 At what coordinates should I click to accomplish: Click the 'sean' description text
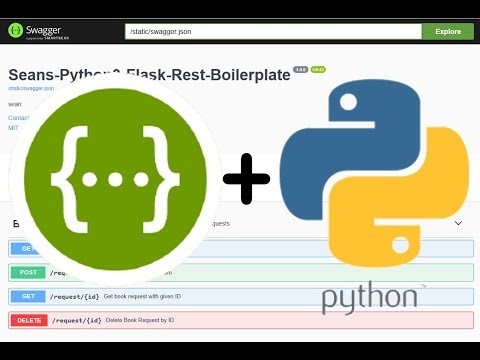[15, 104]
